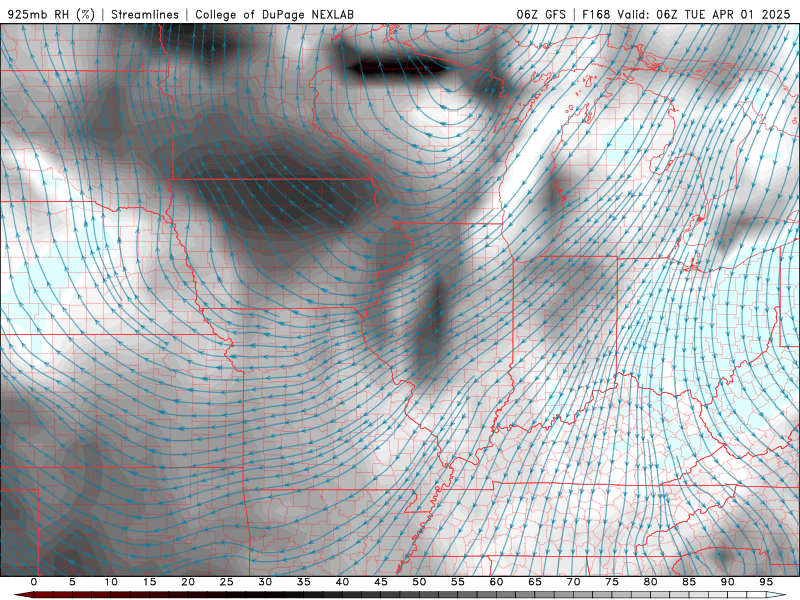
Task: Click the '40' colorbar scale label
Action: pyautogui.click(x=342, y=582)
